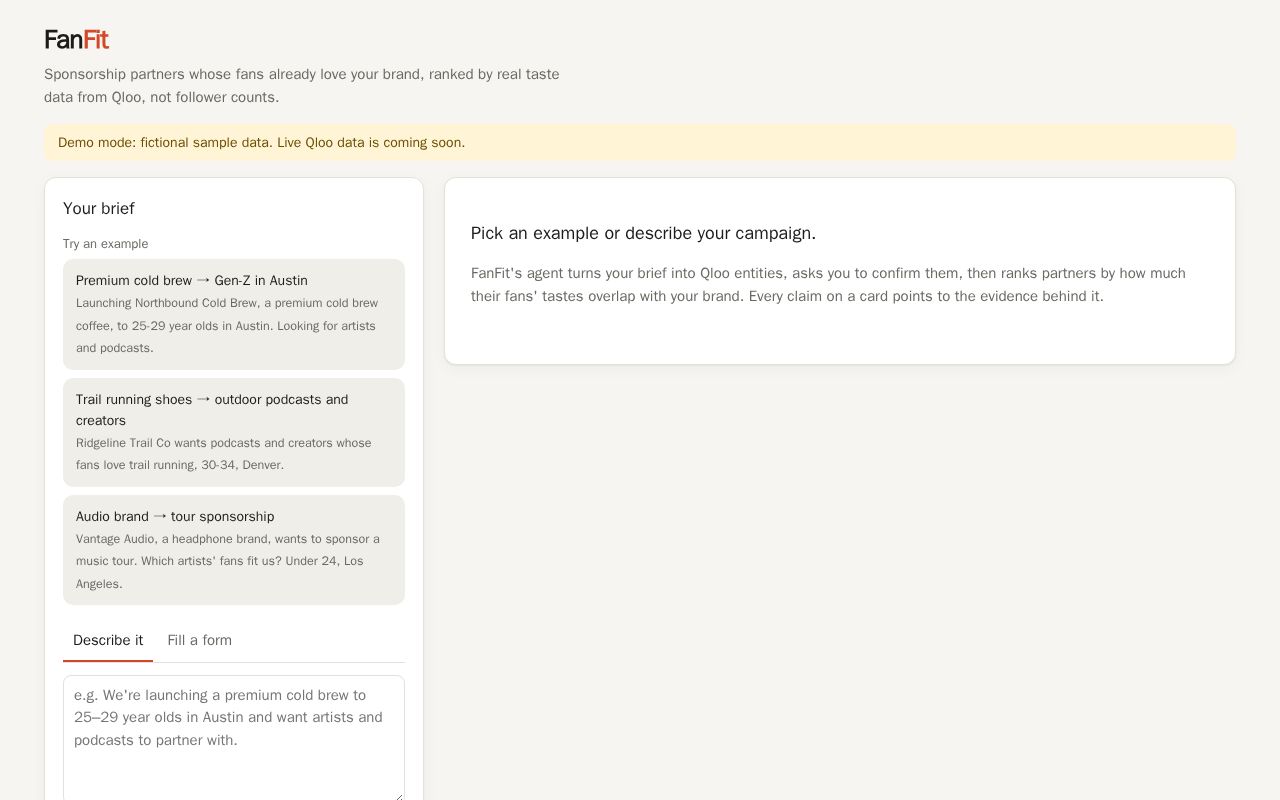Click the Northbound Cold Brew description text

coord(229,325)
